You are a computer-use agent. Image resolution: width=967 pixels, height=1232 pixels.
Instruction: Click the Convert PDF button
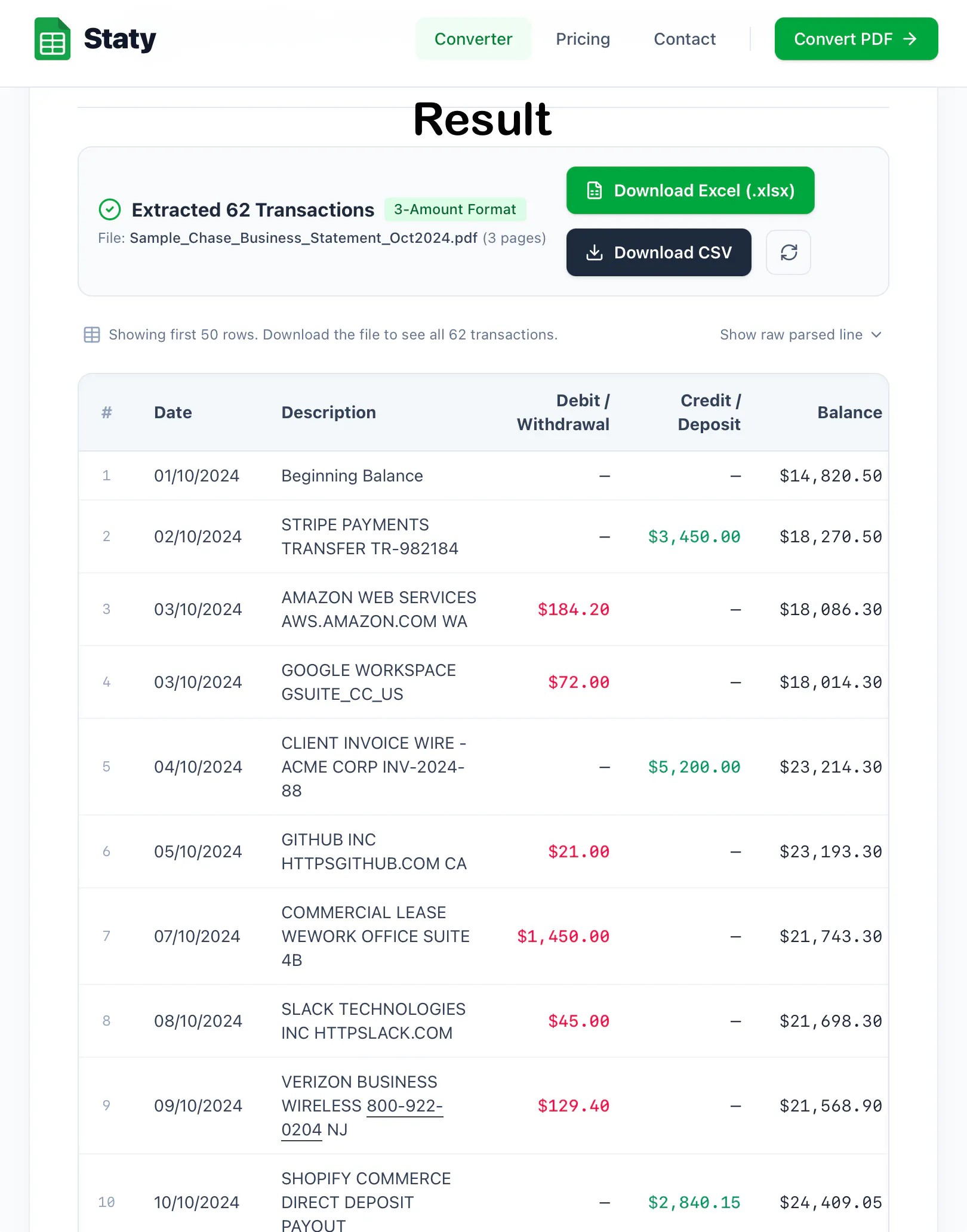856,39
